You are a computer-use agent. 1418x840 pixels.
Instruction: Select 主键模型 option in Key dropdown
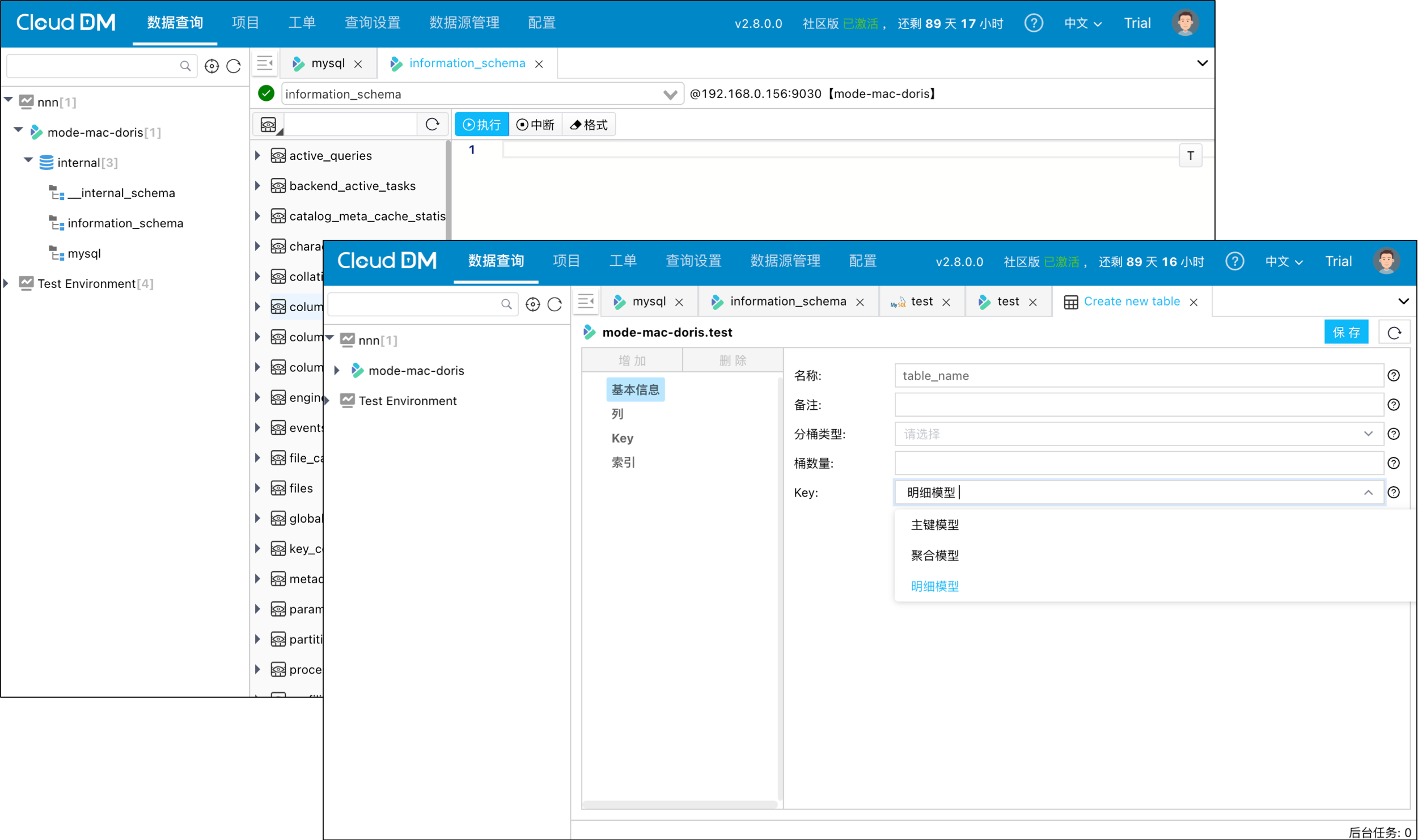[x=934, y=525]
